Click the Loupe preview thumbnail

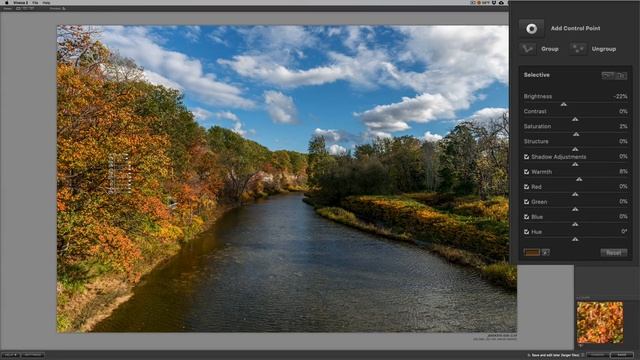(600, 322)
